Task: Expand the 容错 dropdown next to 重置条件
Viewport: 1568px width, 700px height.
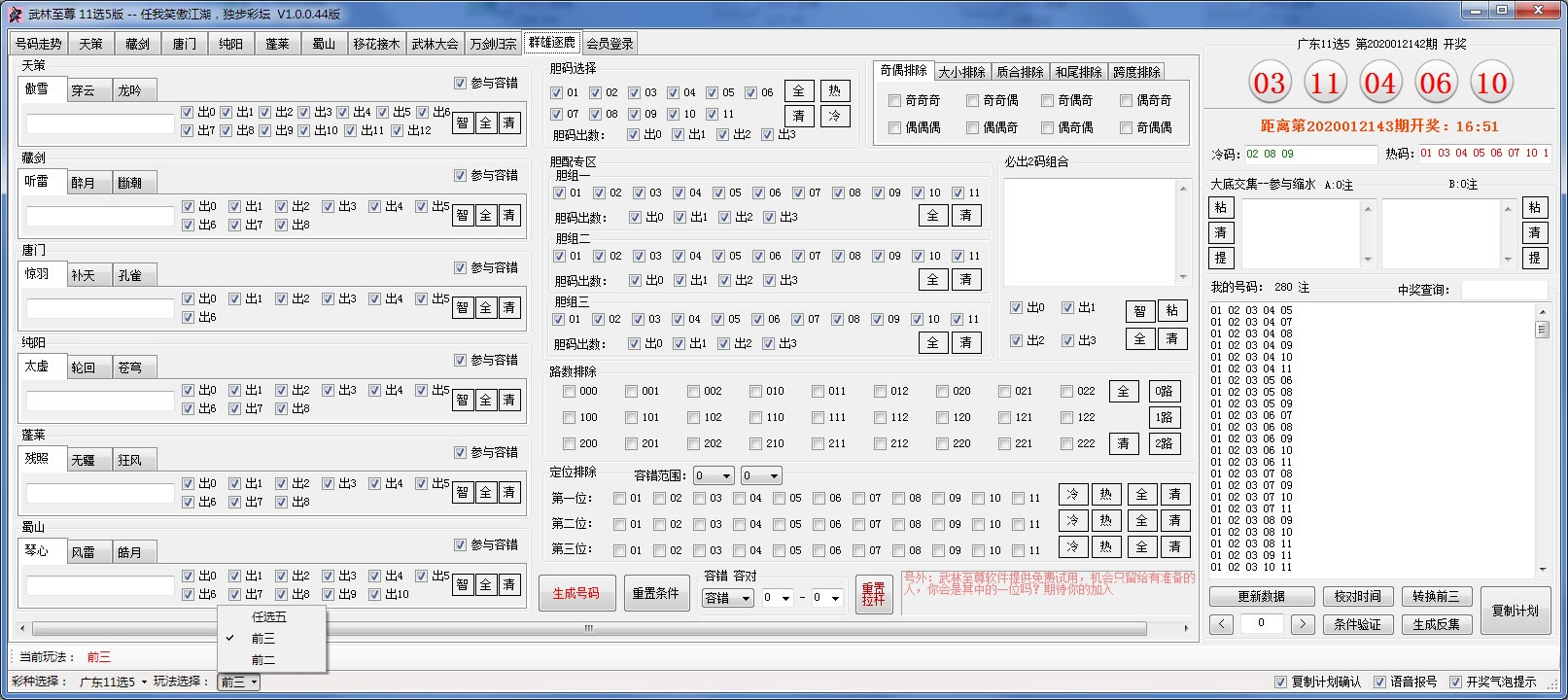Action: coord(727,599)
